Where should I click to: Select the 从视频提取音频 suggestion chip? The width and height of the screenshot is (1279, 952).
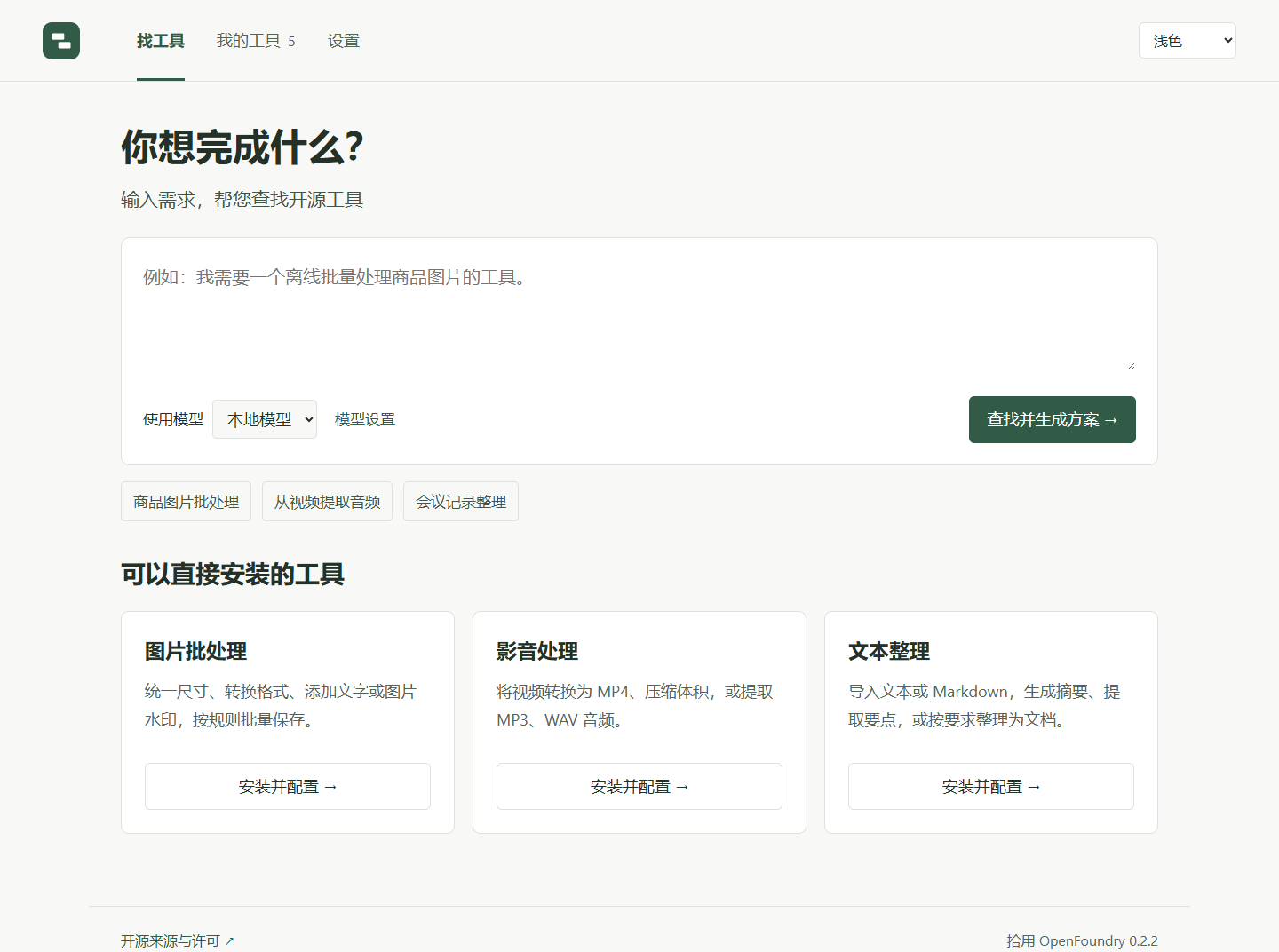(x=327, y=502)
